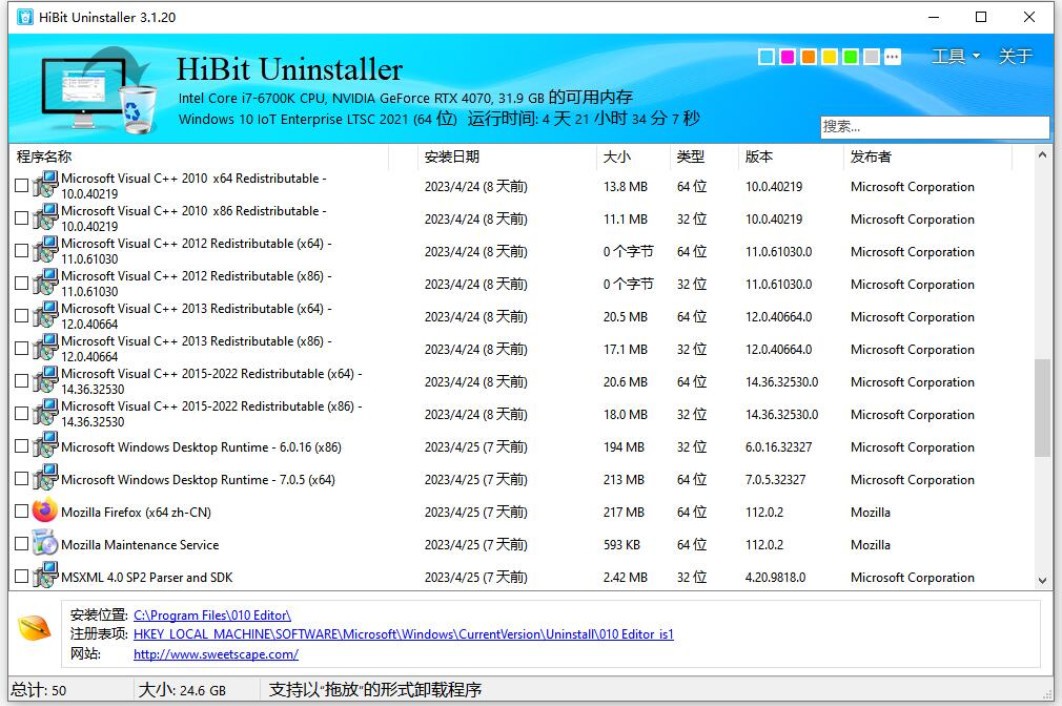The width and height of the screenshot is (1062, 706).
Task: Click version 7.0.5.32327 cell
Action: point(776,480)
